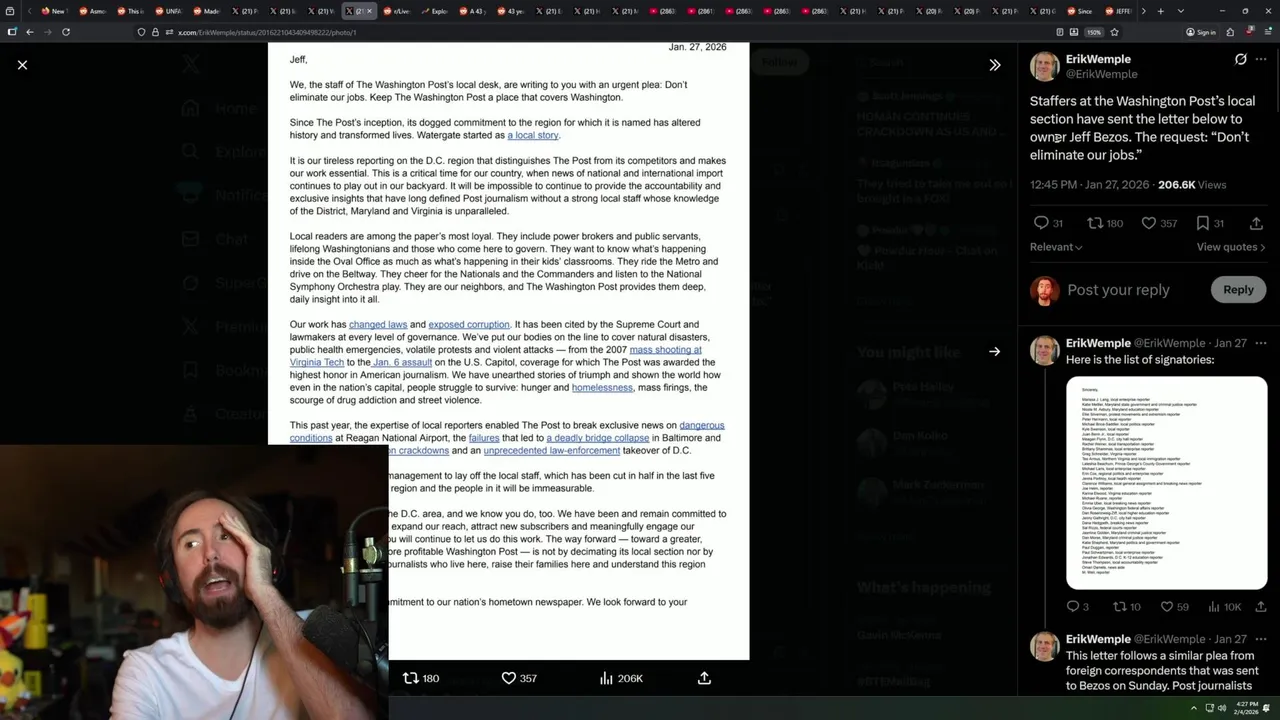The width and height of the screenshot is (1280, 720).
Task: Click the shield tracking-protection icon in address bar
Action: [141, 32]
